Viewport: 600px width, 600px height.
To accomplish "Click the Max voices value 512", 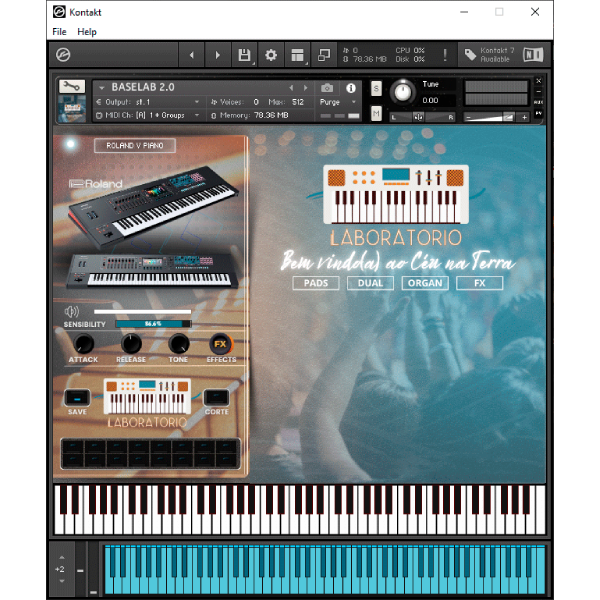I will (297, 102).
